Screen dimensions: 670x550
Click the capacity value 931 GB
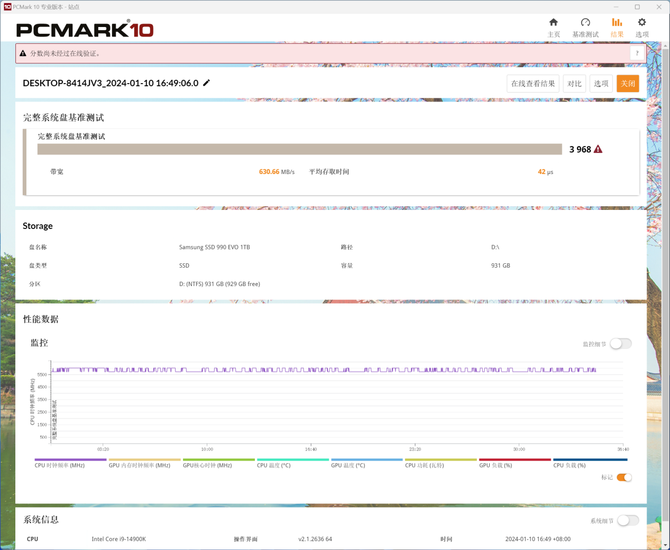click(500, 265)
